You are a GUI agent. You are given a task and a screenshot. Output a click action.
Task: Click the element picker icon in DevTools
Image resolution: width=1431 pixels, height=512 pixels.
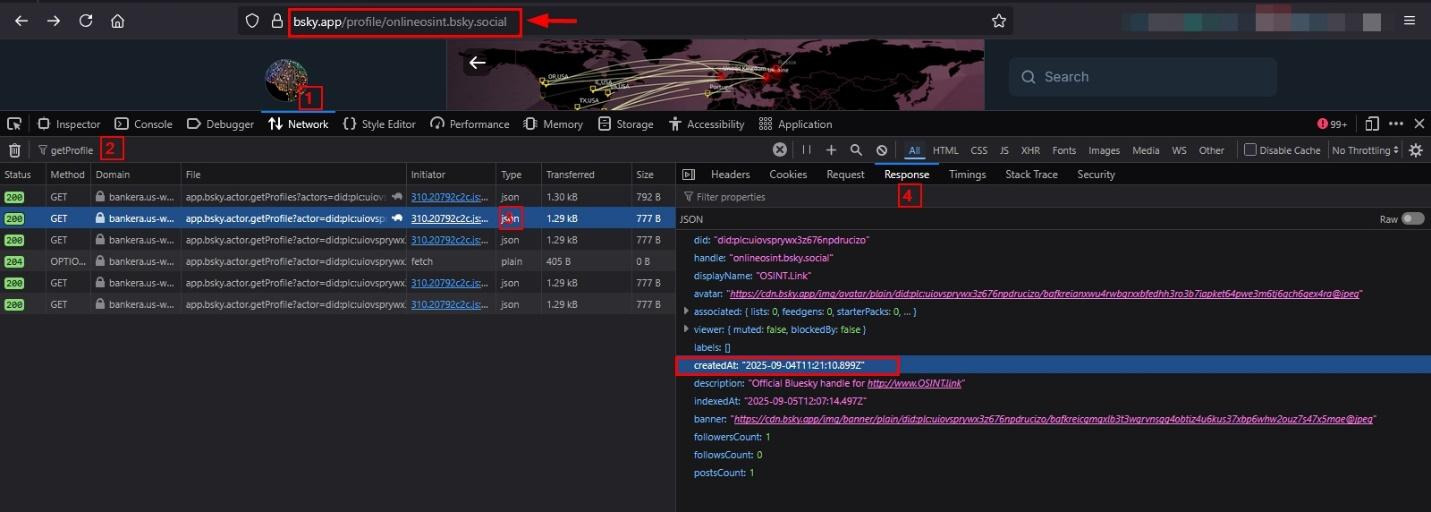click(x=14, y=124)
